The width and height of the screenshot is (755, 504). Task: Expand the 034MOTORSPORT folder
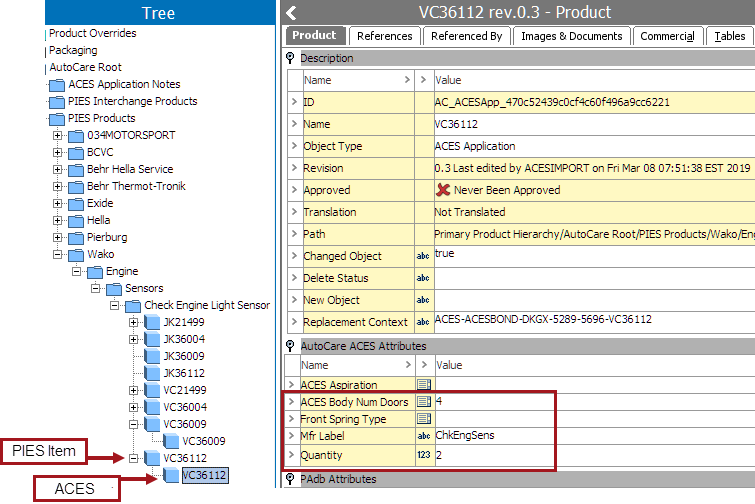click(x=58, y=135)
